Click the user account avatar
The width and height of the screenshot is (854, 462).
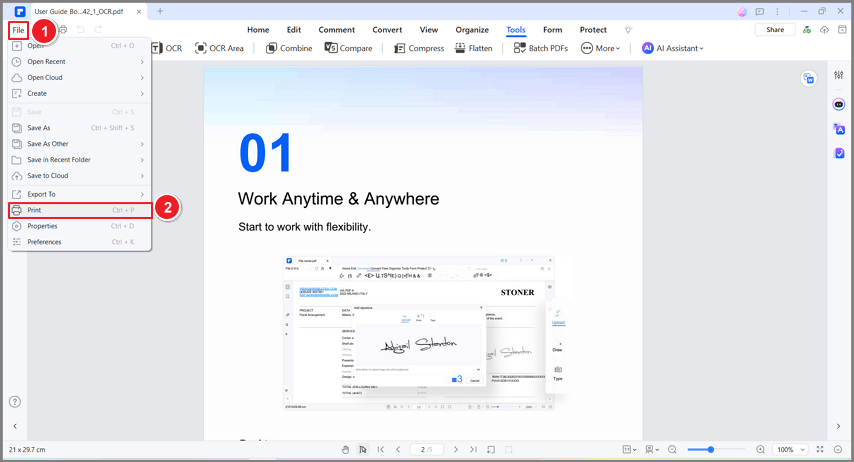coord(742,11)
